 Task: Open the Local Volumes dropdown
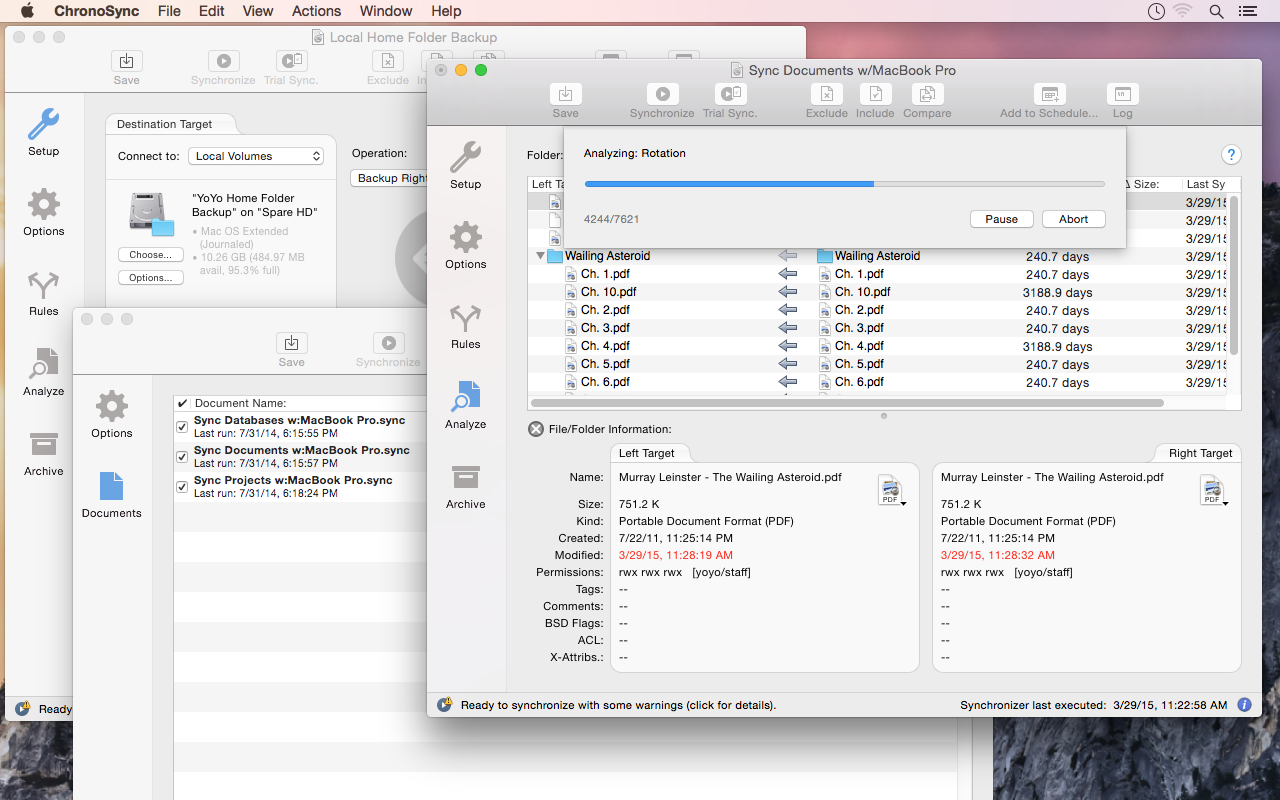point(256,156)
